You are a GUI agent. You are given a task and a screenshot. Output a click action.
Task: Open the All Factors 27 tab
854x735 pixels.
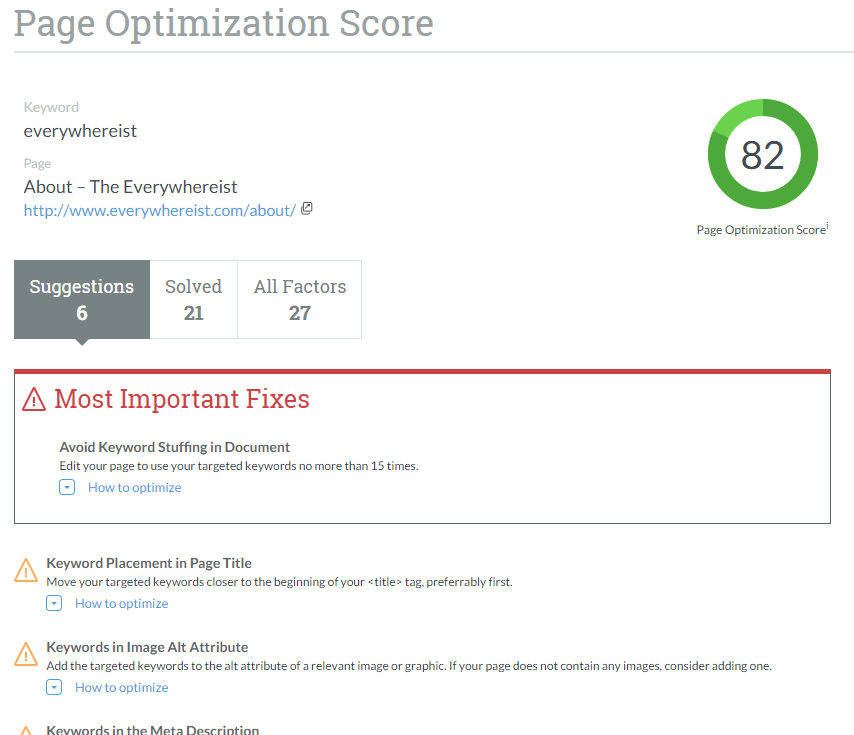[x=300, y=299]
